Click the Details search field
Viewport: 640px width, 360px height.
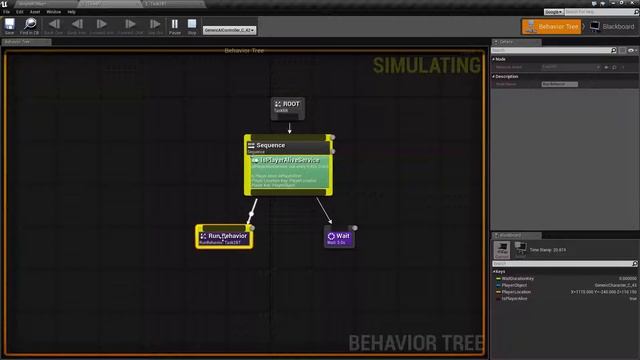(551, 50)
